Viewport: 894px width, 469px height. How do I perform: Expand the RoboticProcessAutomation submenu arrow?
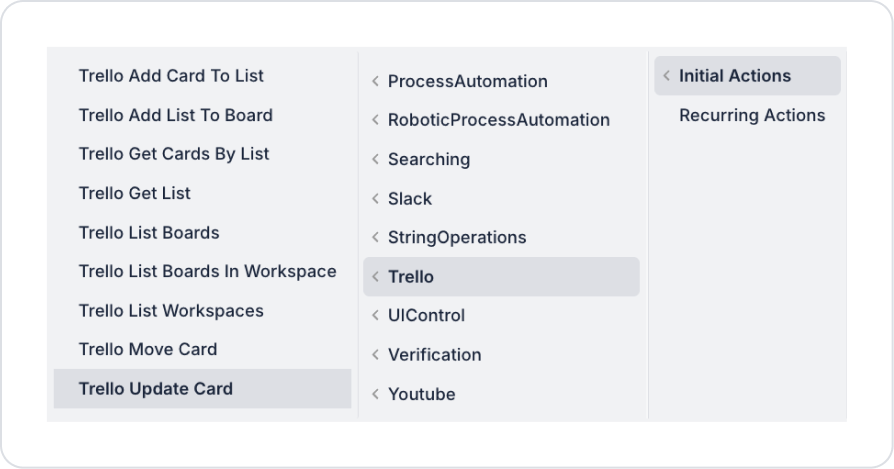click(375, 120)
